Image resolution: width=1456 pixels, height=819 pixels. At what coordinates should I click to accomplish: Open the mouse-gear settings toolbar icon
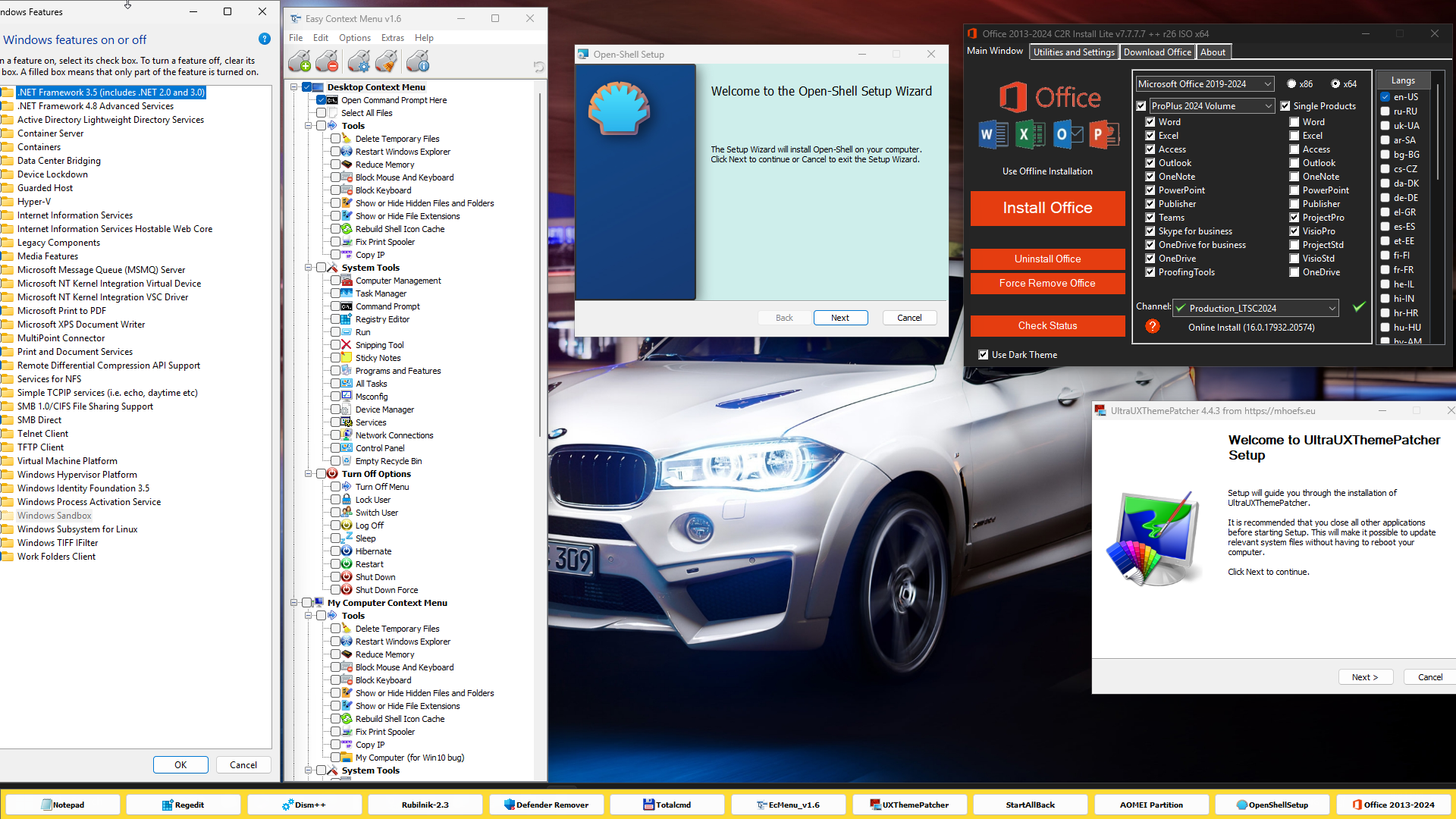(359, 61)
